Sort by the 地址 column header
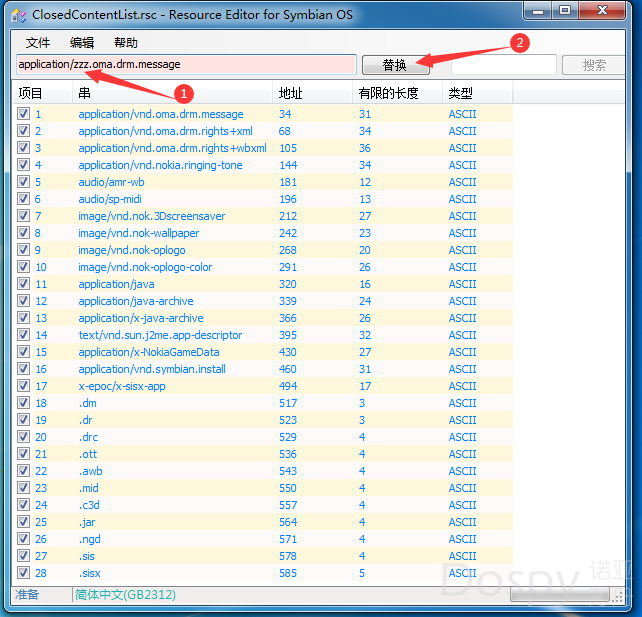642x617 pixels. pyautogui.click(x=312, y=93)
